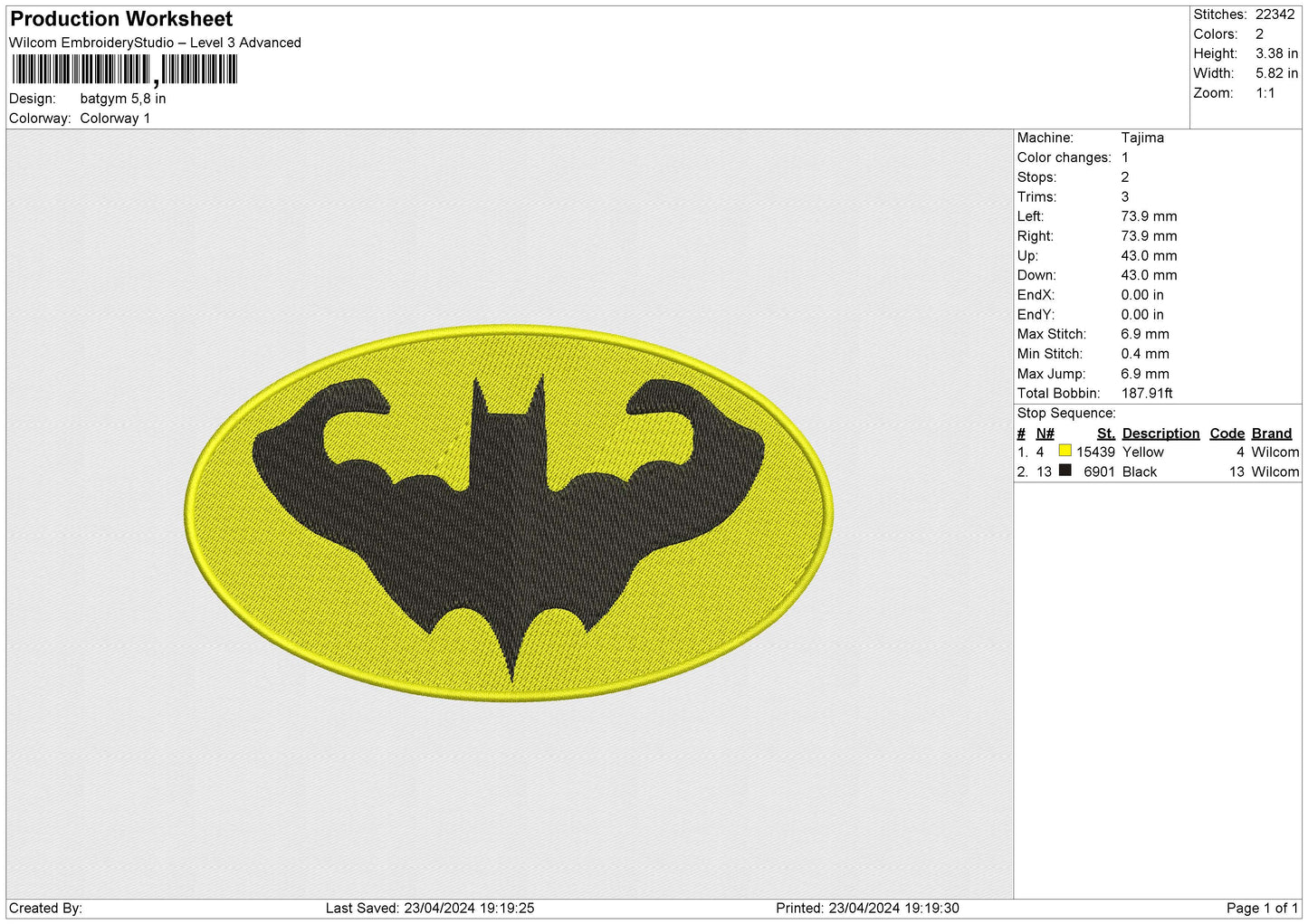Click the barcode below the software name
This screenshot has height=924, width=1308.
coord(124,70)
